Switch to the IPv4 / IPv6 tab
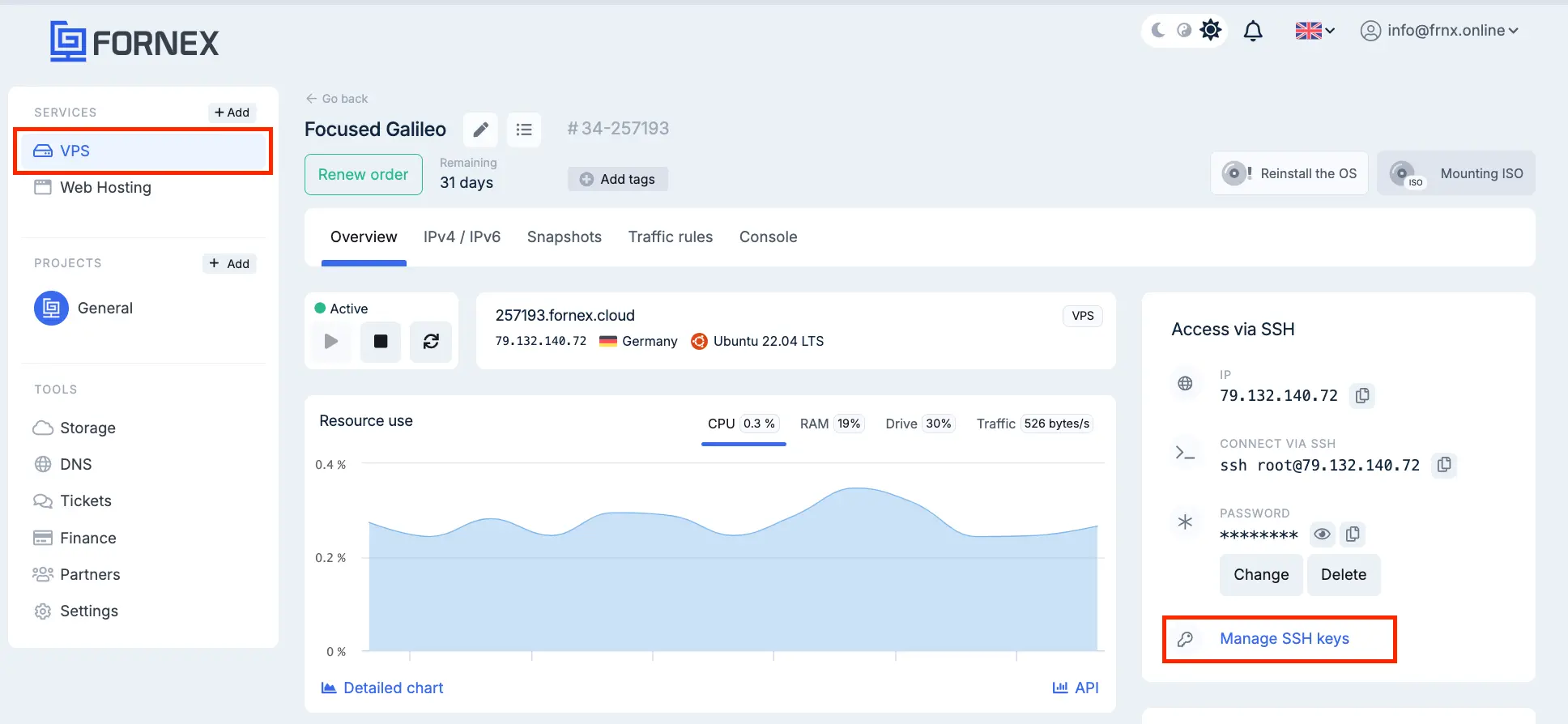Viewport: 1568px width, 724px height. click(462, 237)
